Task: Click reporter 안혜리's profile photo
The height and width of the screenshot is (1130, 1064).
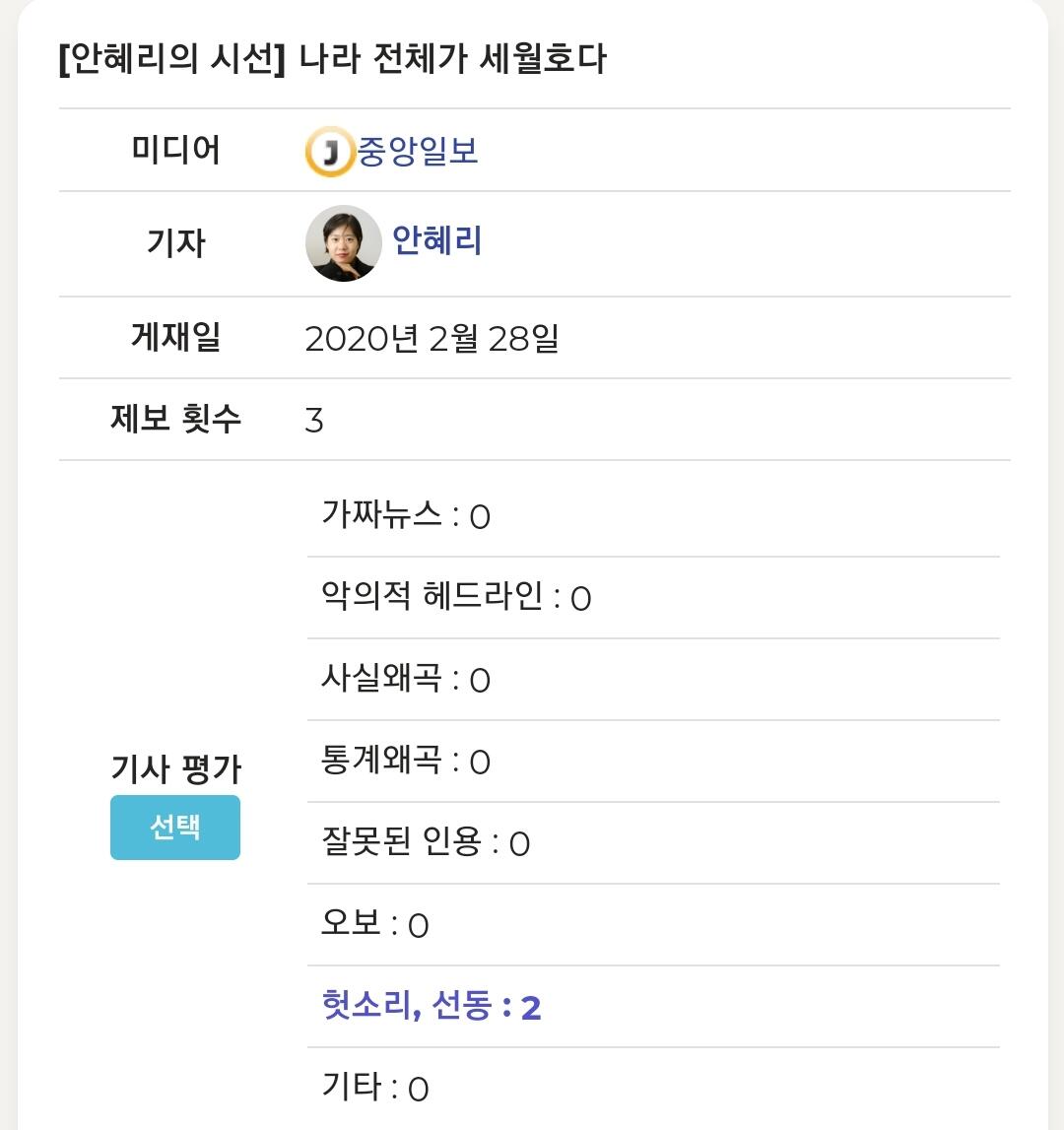Action: click(x=343, y=243)
